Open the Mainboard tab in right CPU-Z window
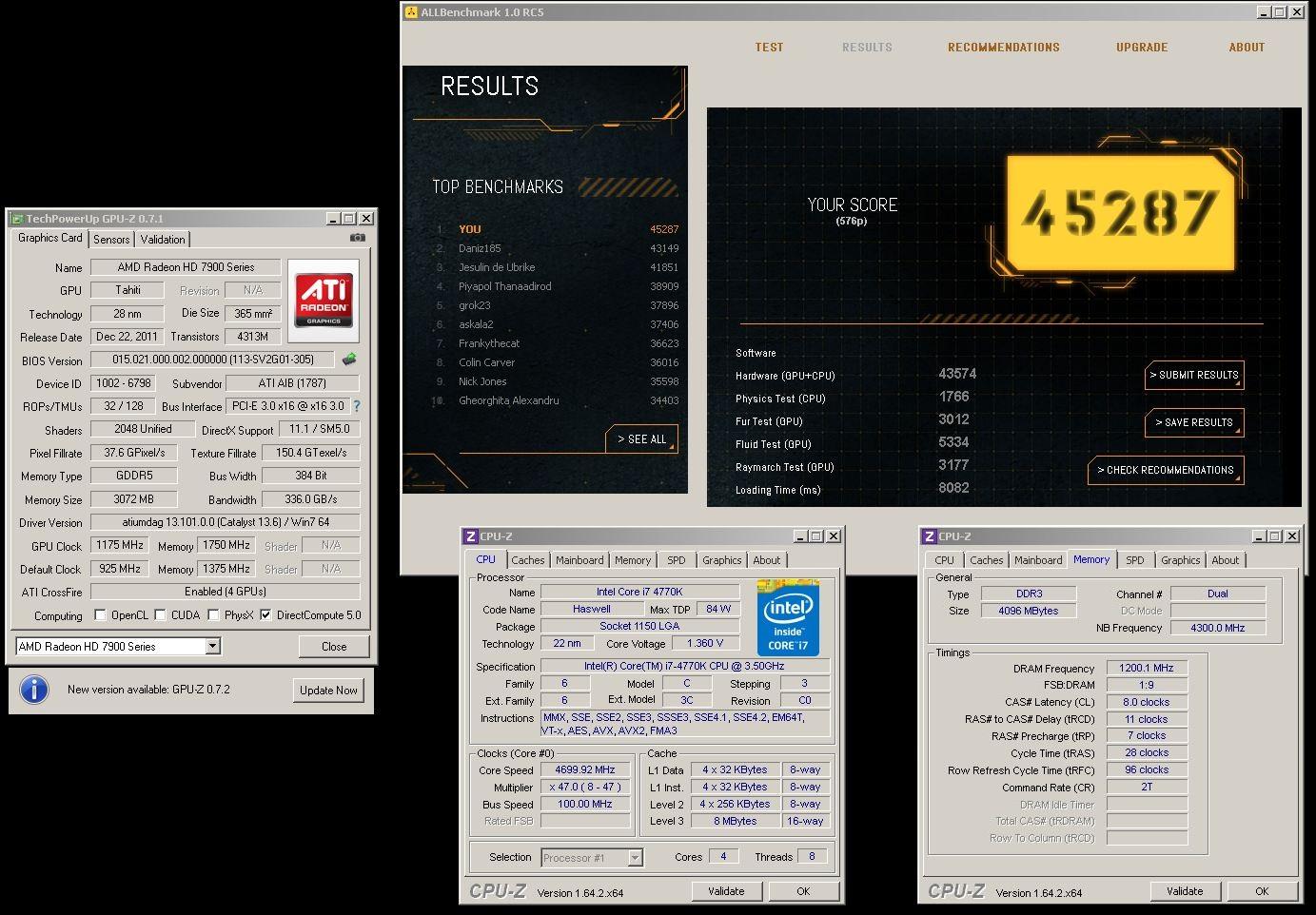 1038,561
